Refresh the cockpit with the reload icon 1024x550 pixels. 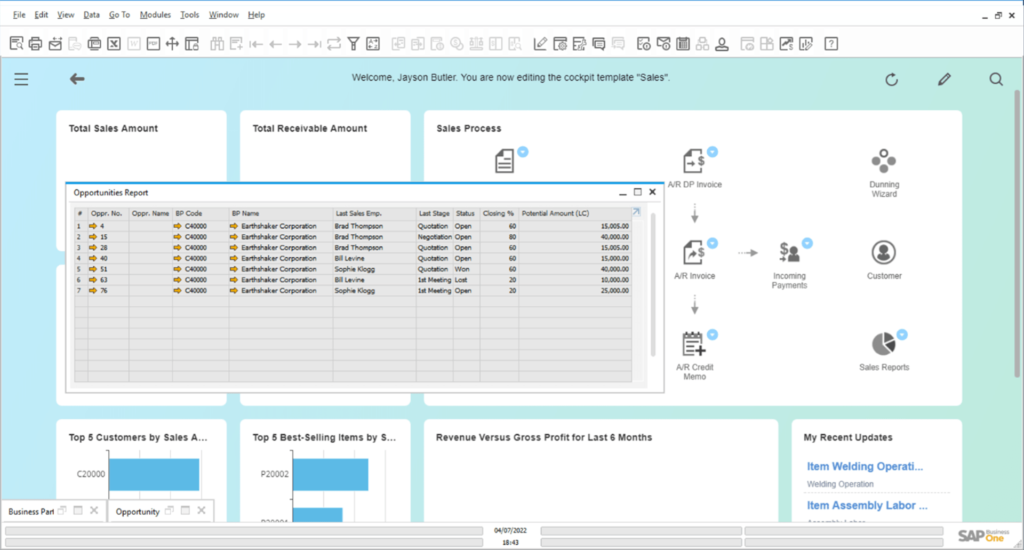(892, 80)
